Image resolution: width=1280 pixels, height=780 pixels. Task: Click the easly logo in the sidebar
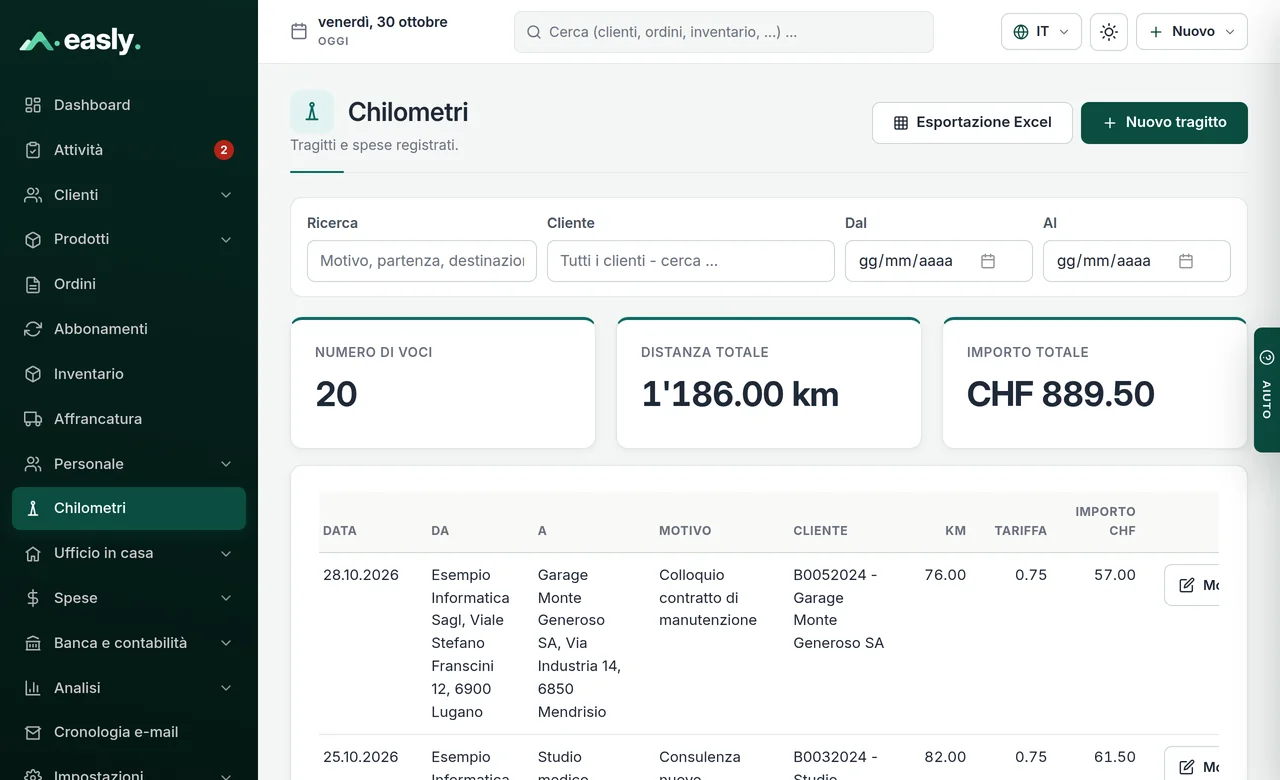point(80,41)
